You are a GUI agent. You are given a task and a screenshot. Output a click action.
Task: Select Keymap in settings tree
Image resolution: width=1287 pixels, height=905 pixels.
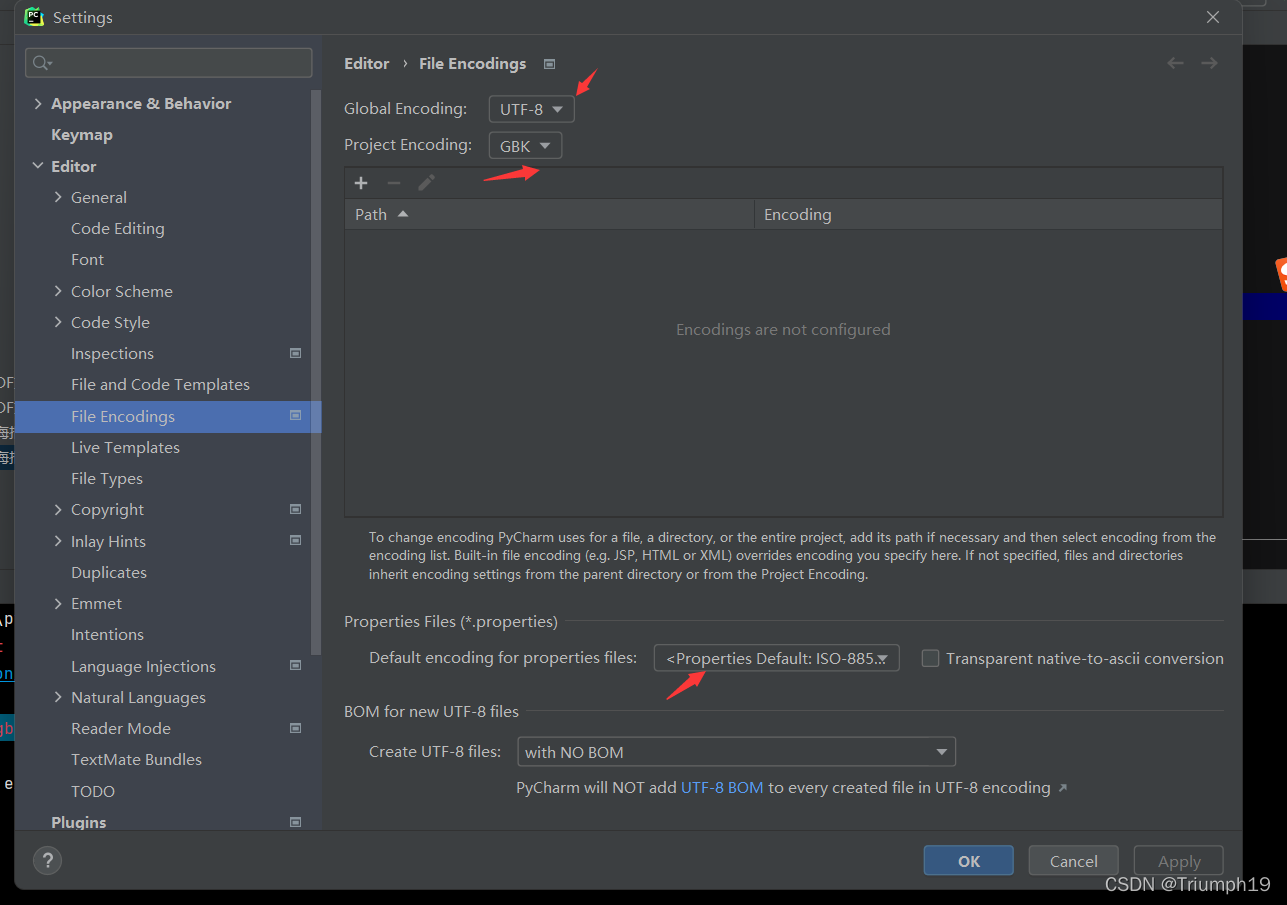click(x=82, y=134)
